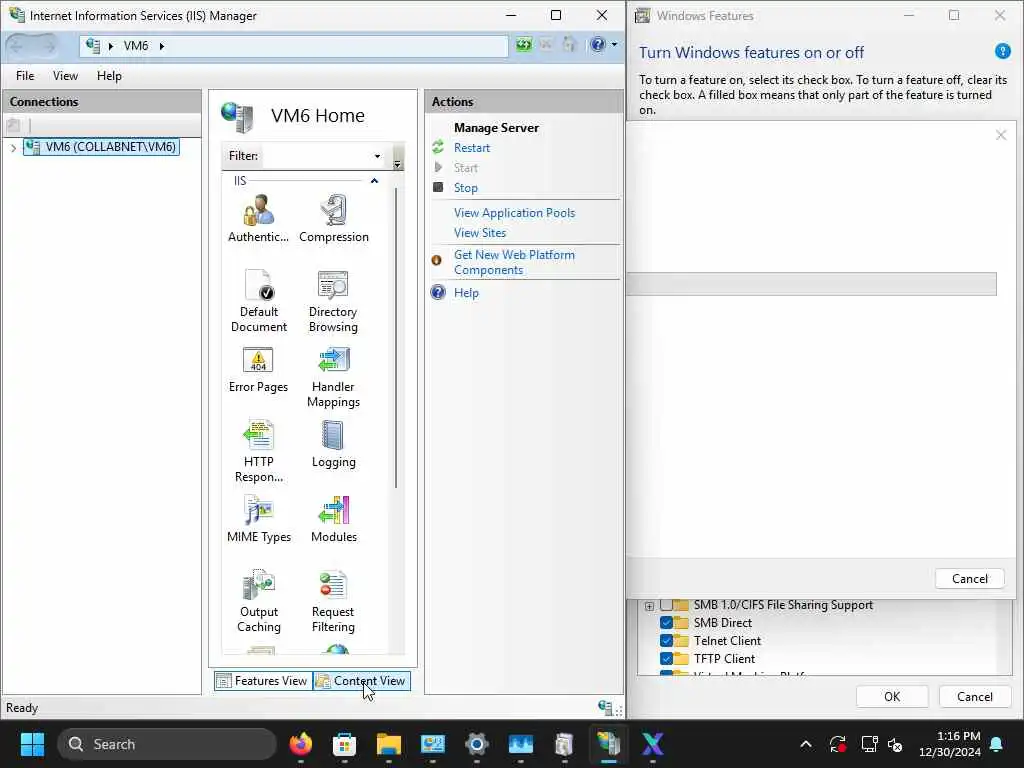This screenshot has height=768, width=1024.
Task: Click the taskbar Search box
Action: click(167, 744)
